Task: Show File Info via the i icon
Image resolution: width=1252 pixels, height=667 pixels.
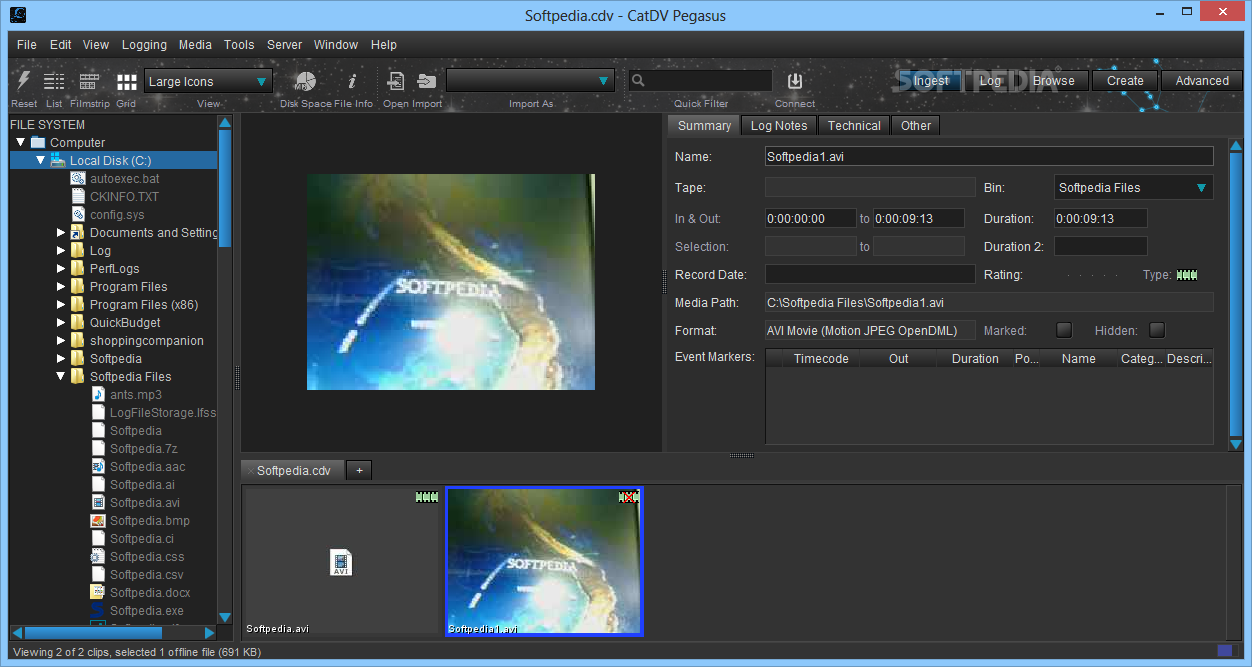Action: pos(352,82)
